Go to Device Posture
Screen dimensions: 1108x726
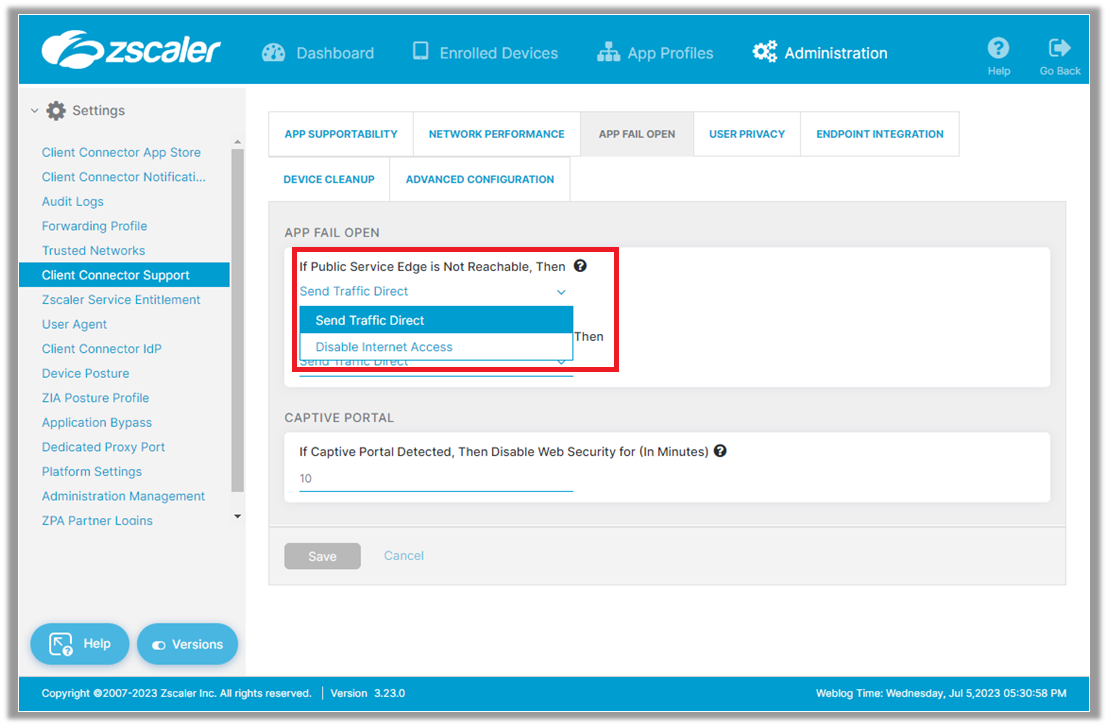(86, 373)
